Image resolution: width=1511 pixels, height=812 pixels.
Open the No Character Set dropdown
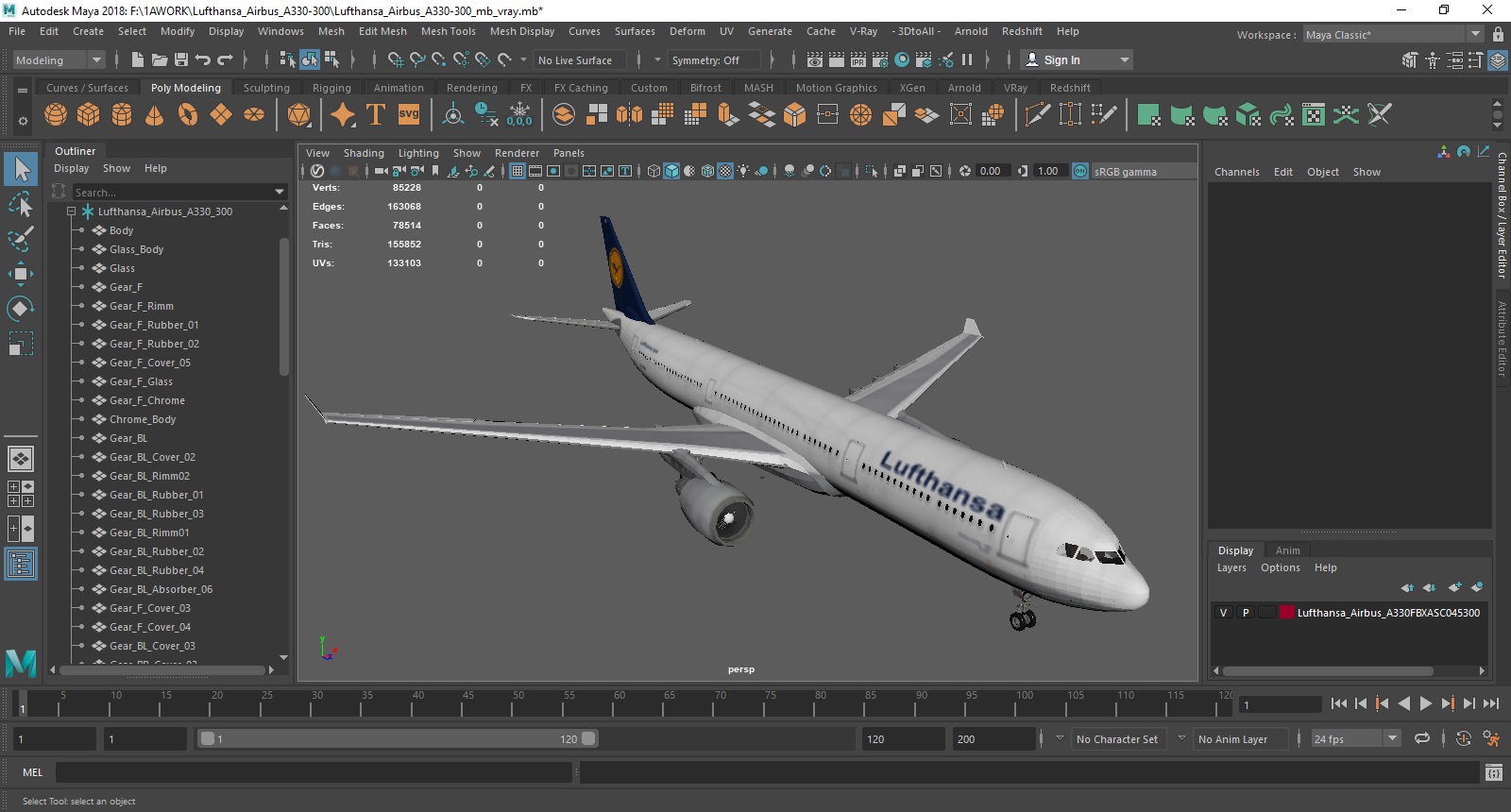coord(1119,738)
